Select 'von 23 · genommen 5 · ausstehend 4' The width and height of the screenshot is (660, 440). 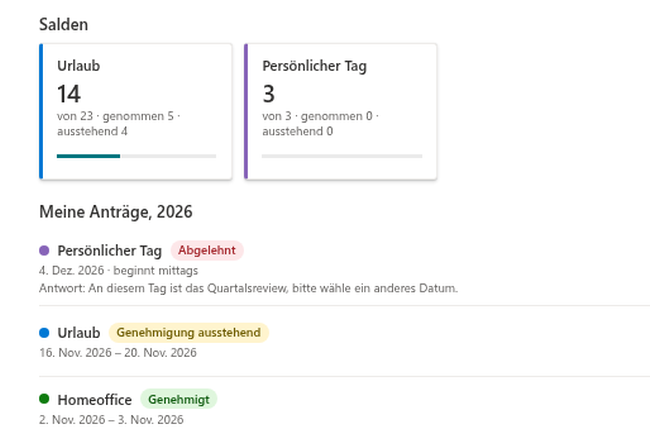click(x=119, y=124)
